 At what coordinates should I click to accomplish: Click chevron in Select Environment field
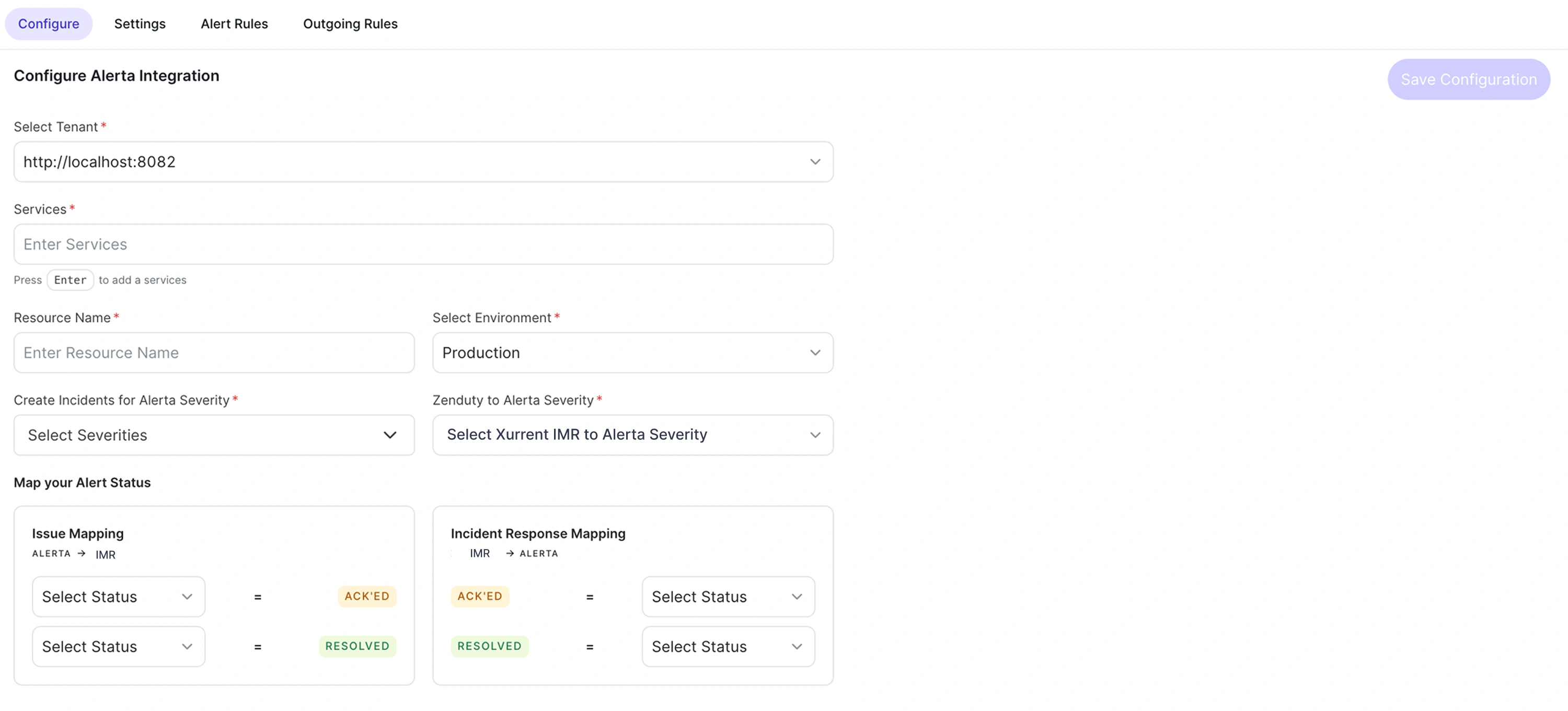814,353
